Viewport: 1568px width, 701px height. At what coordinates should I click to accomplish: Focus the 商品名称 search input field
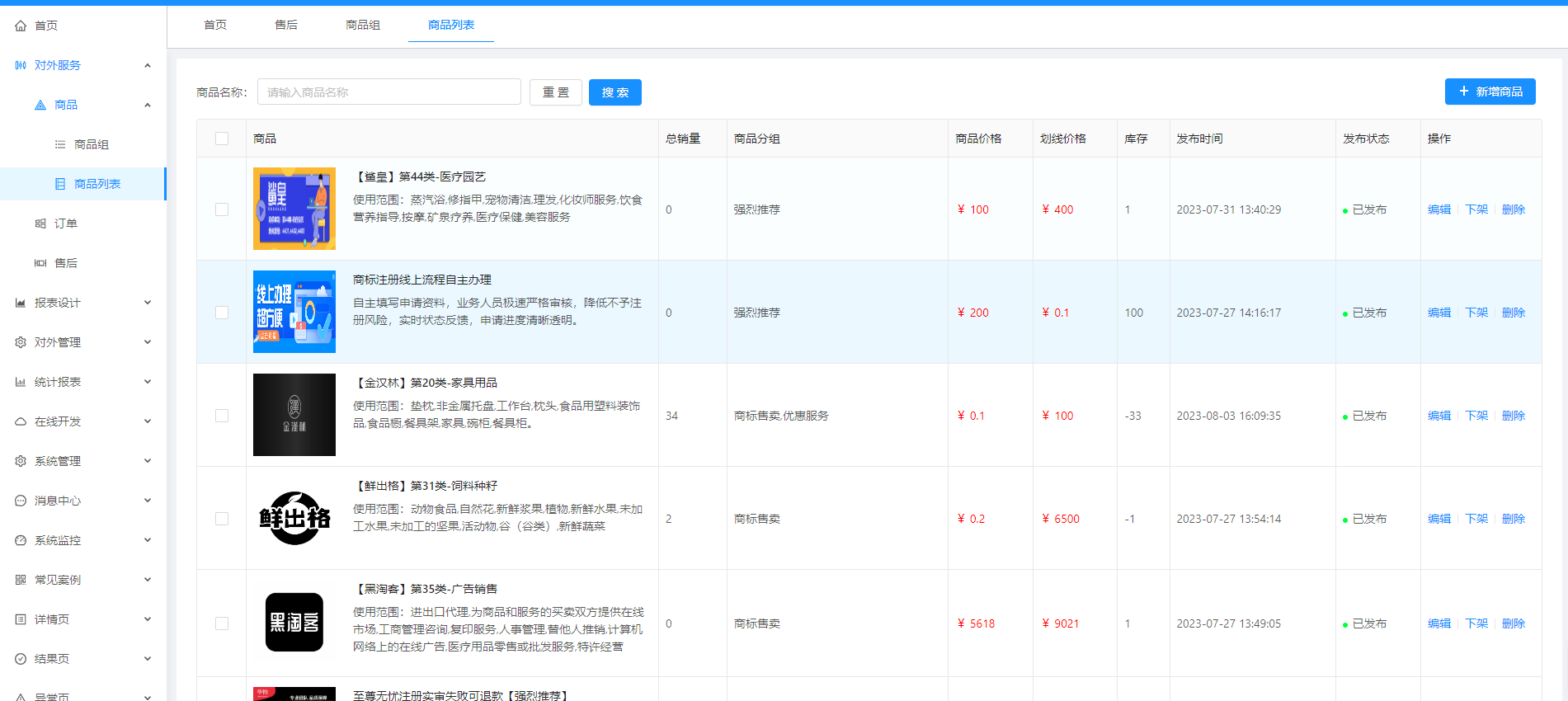(389, 92)
